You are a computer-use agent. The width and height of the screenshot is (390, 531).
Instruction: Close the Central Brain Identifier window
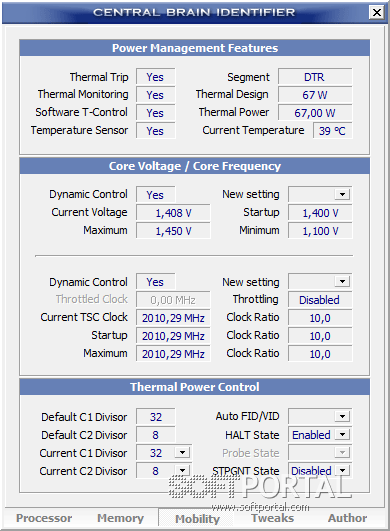point(376,13)
